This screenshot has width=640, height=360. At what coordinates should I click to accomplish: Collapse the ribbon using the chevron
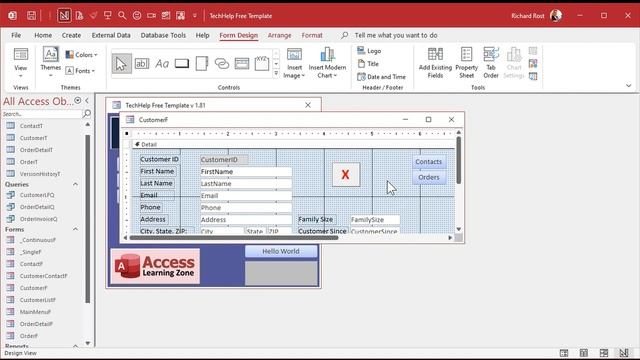click(x=629, y=86)
